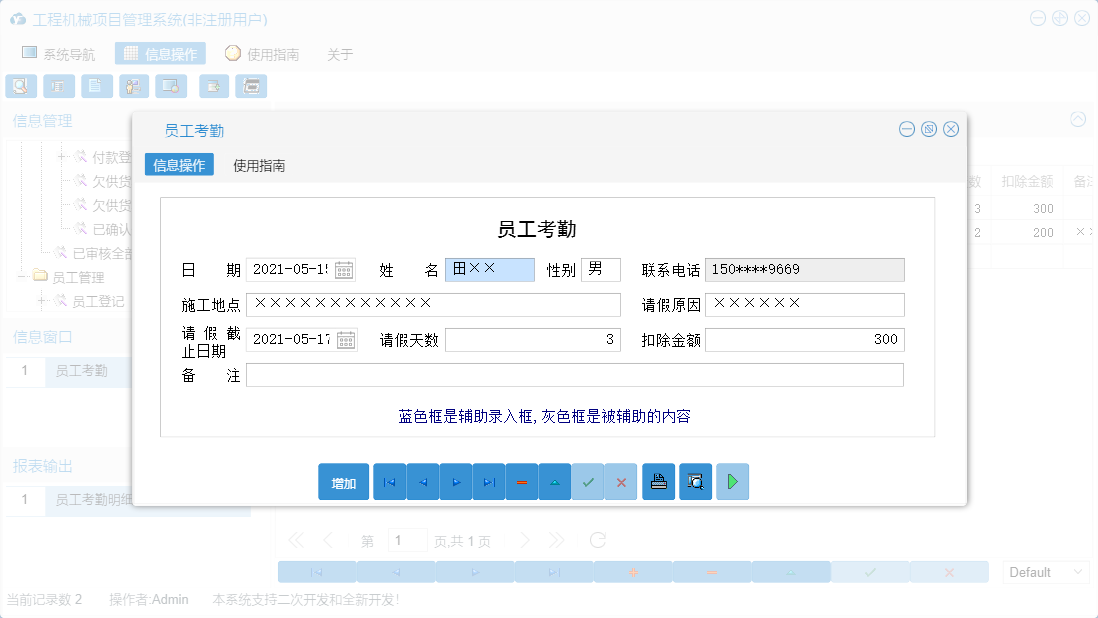This screenshot has height=618, width=1098.
Task: Jump to the first record in the dialog
Action: point(389,481)
